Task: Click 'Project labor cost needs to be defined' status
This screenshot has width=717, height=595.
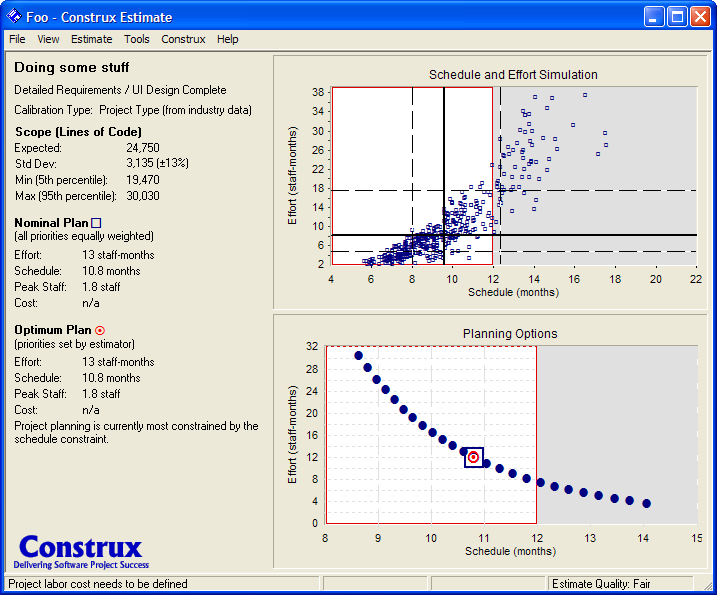Action: [x=98, y=584]
